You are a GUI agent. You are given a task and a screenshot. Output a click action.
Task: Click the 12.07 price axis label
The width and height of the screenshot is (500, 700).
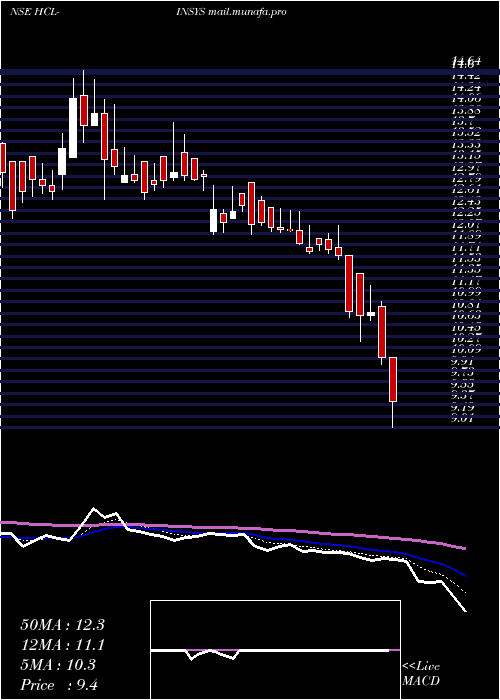click(x=466, y=225)
